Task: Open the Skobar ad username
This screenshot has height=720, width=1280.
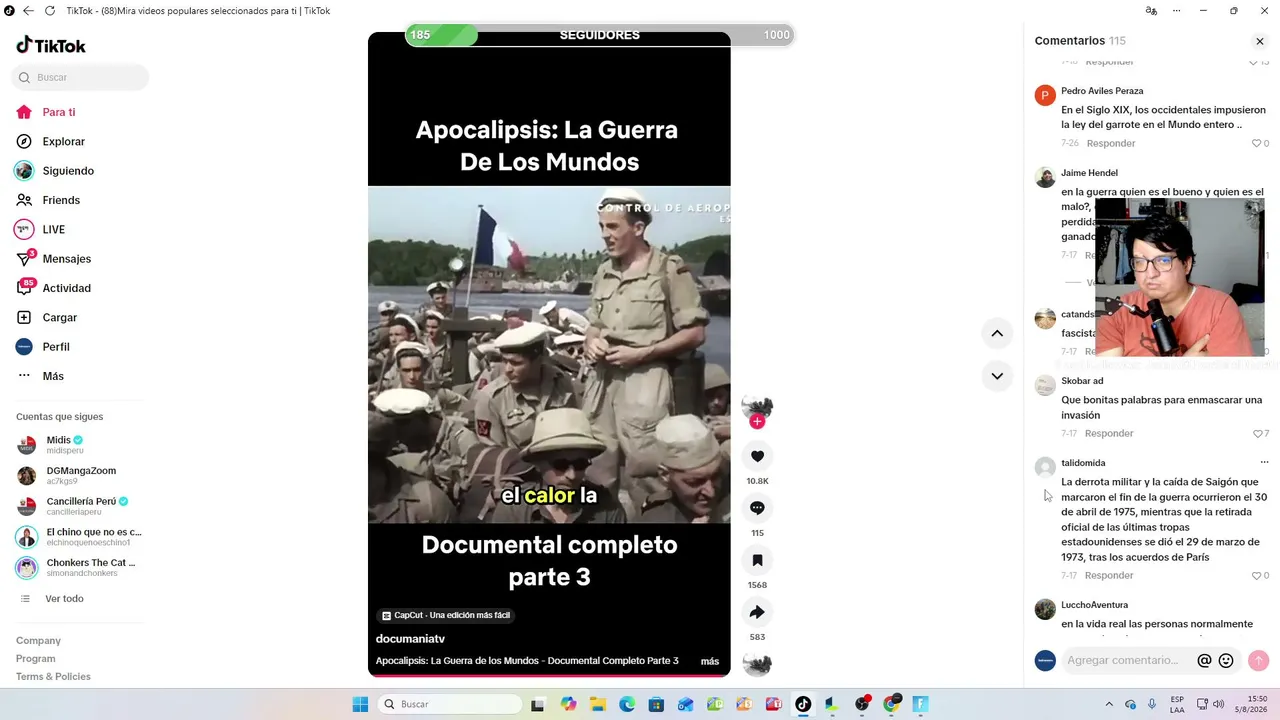Action: [1082, 381]
